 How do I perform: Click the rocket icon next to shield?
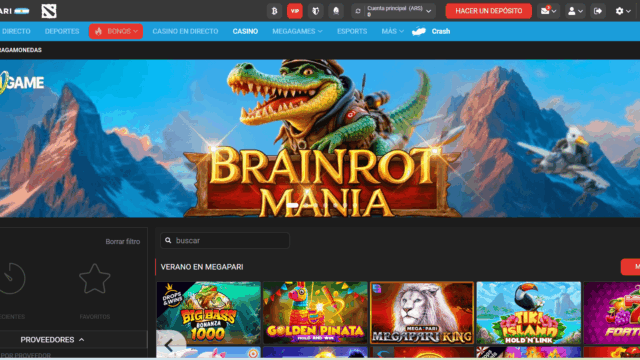[x=336, y=11]
